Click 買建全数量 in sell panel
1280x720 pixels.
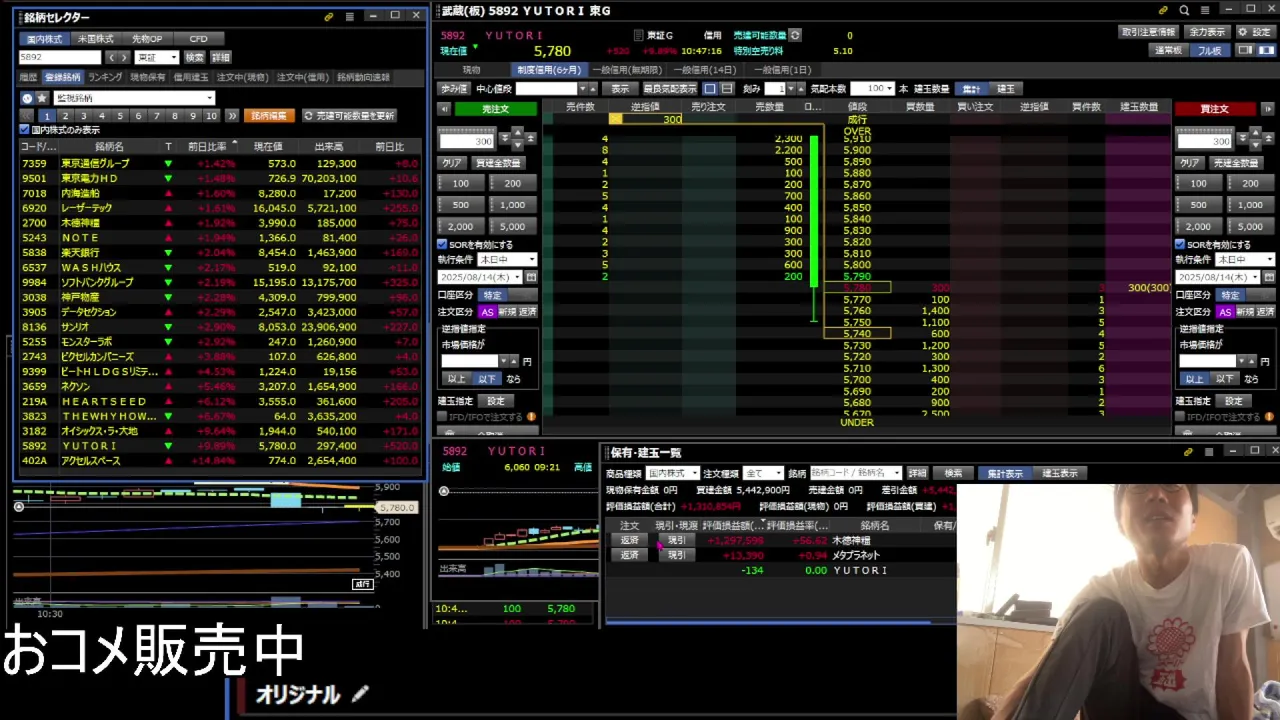point(497,163)
